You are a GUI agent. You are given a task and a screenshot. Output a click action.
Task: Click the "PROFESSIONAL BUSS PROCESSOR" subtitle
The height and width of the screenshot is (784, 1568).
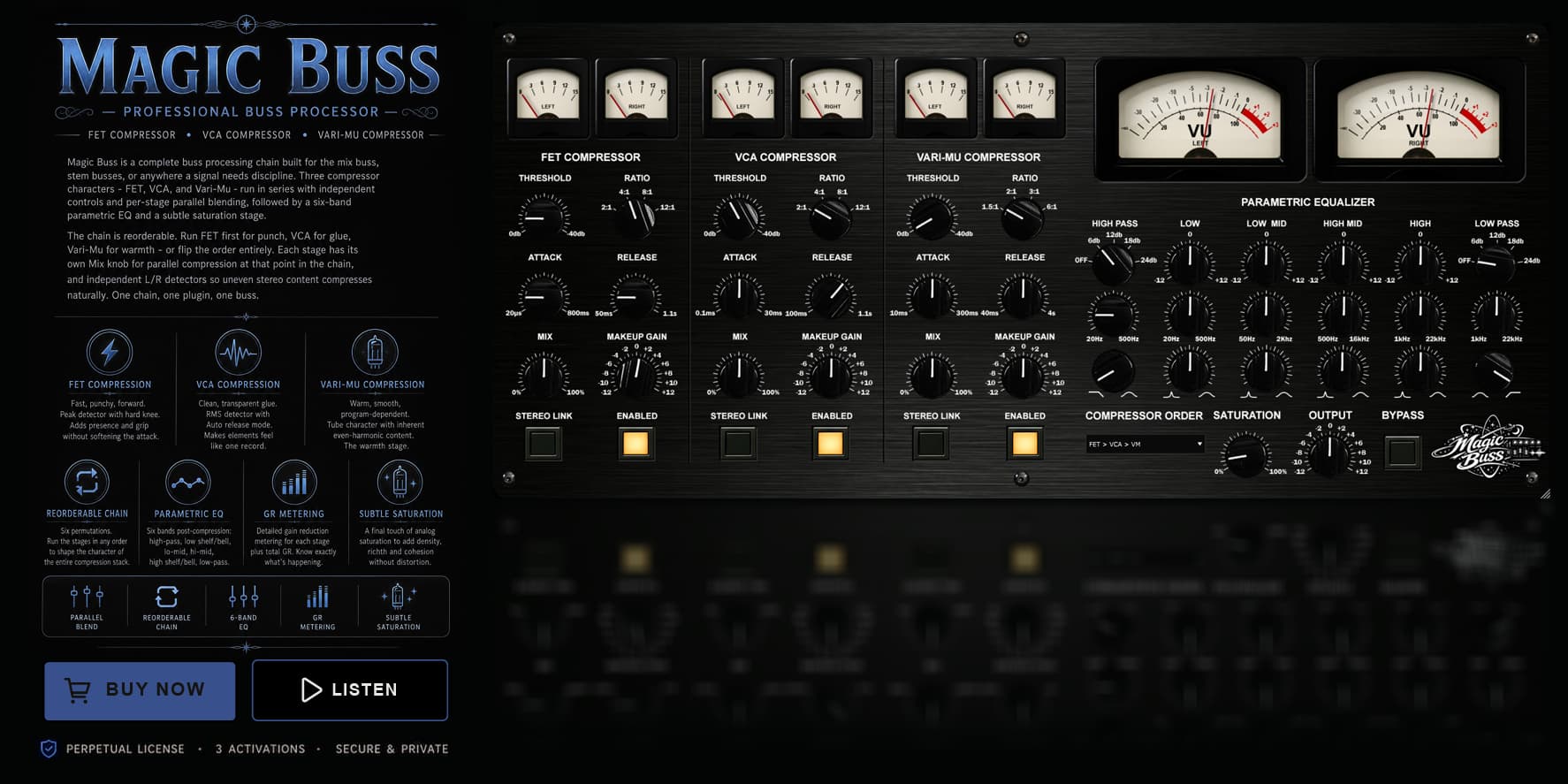click(251, 111)
